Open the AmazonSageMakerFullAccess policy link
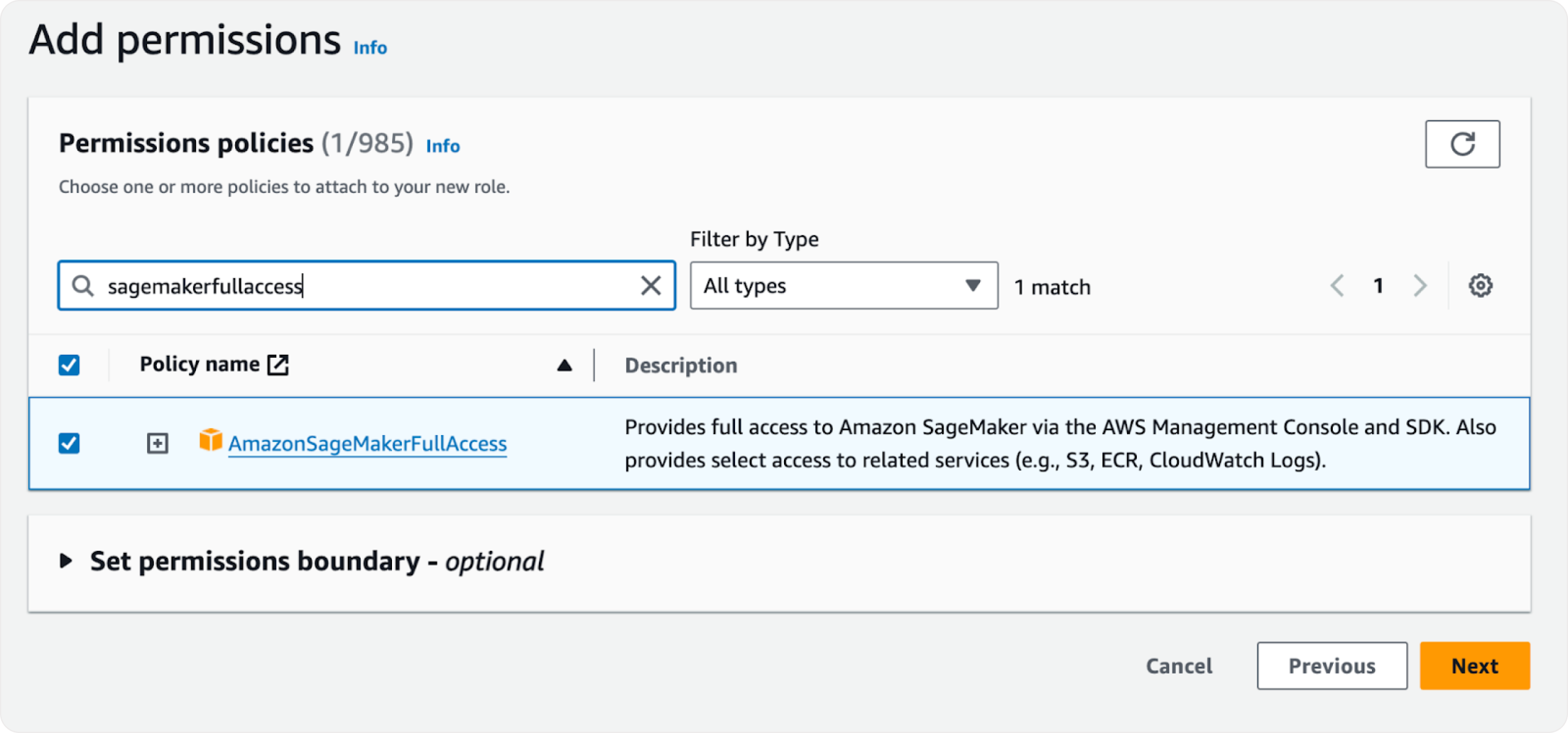This screenshot has height=733, width=1568. (367, 444)
